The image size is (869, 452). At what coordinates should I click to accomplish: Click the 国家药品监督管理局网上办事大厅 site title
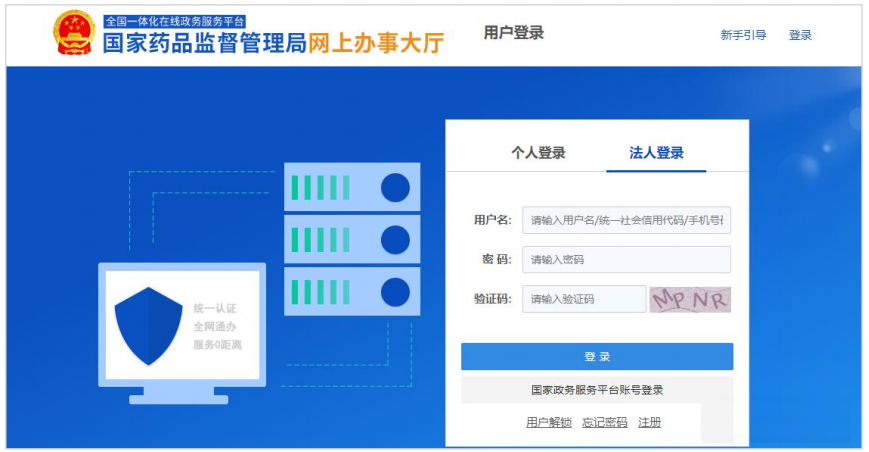pos(273,43)
